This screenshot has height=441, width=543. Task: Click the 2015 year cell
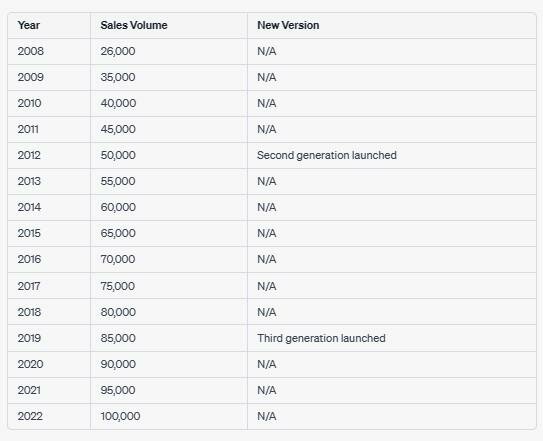click(x=49, y=233)
